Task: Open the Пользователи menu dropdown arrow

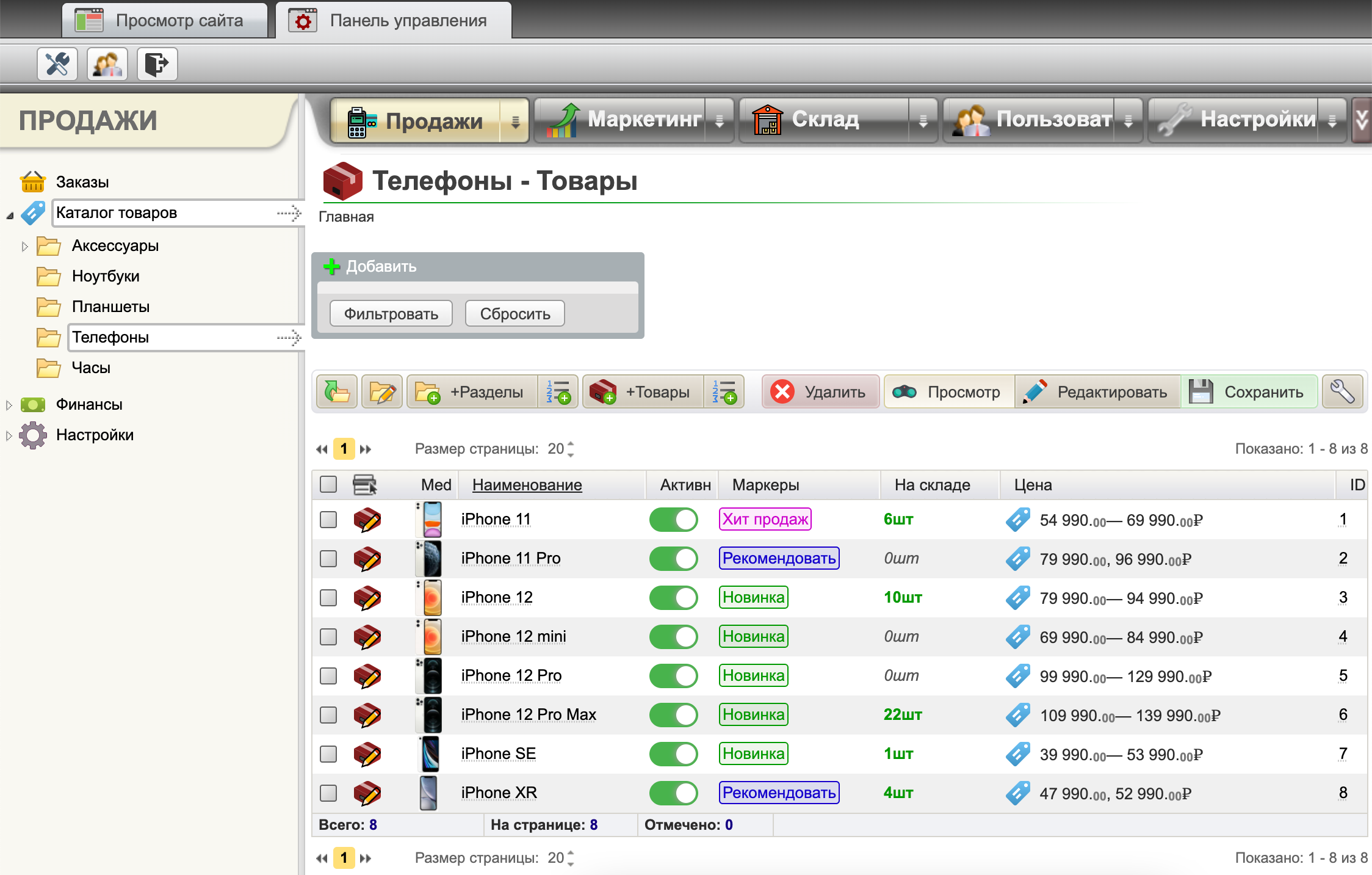Action: (x=1128, y=121)
